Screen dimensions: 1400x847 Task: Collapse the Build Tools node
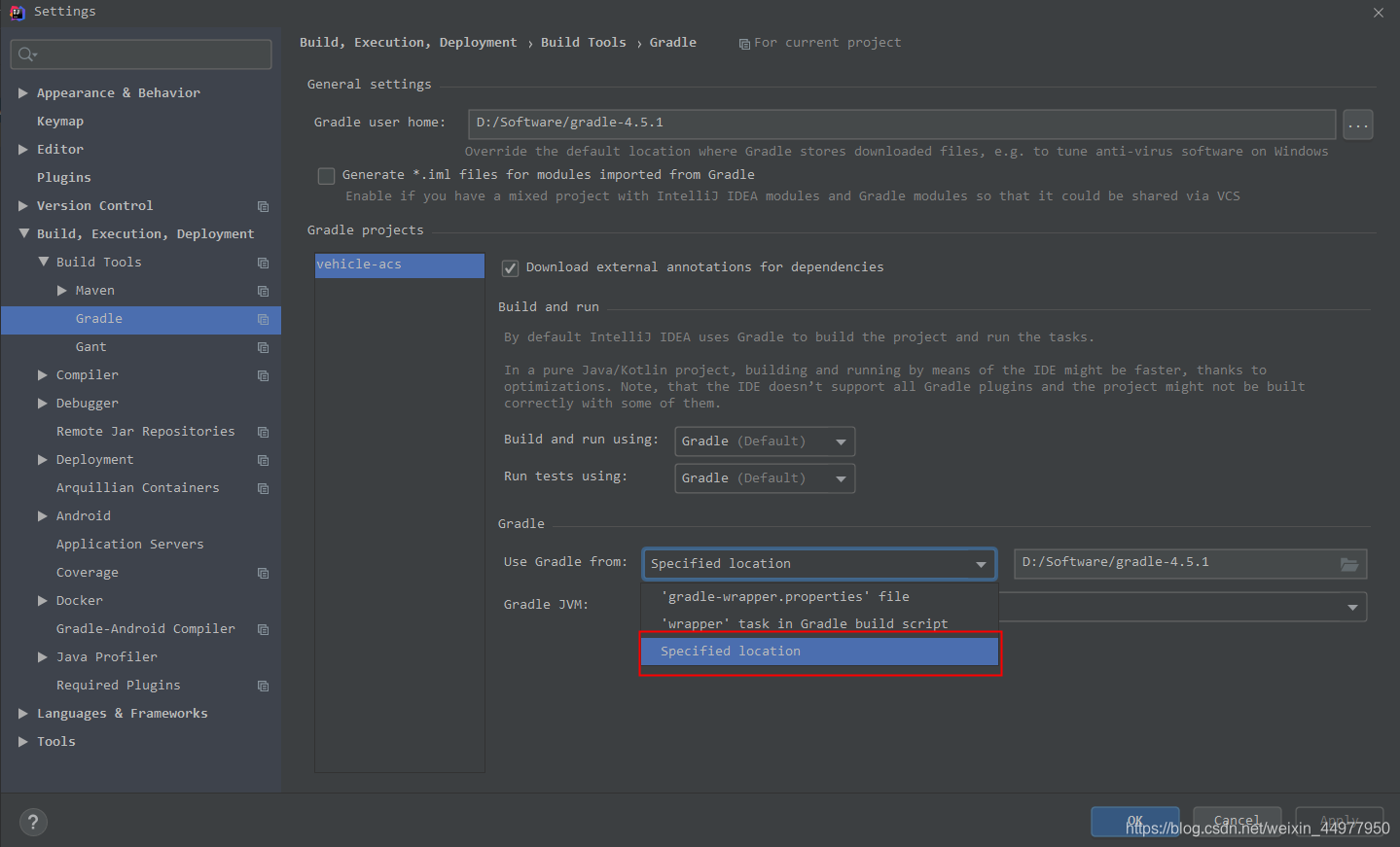(x=43, y=262)
